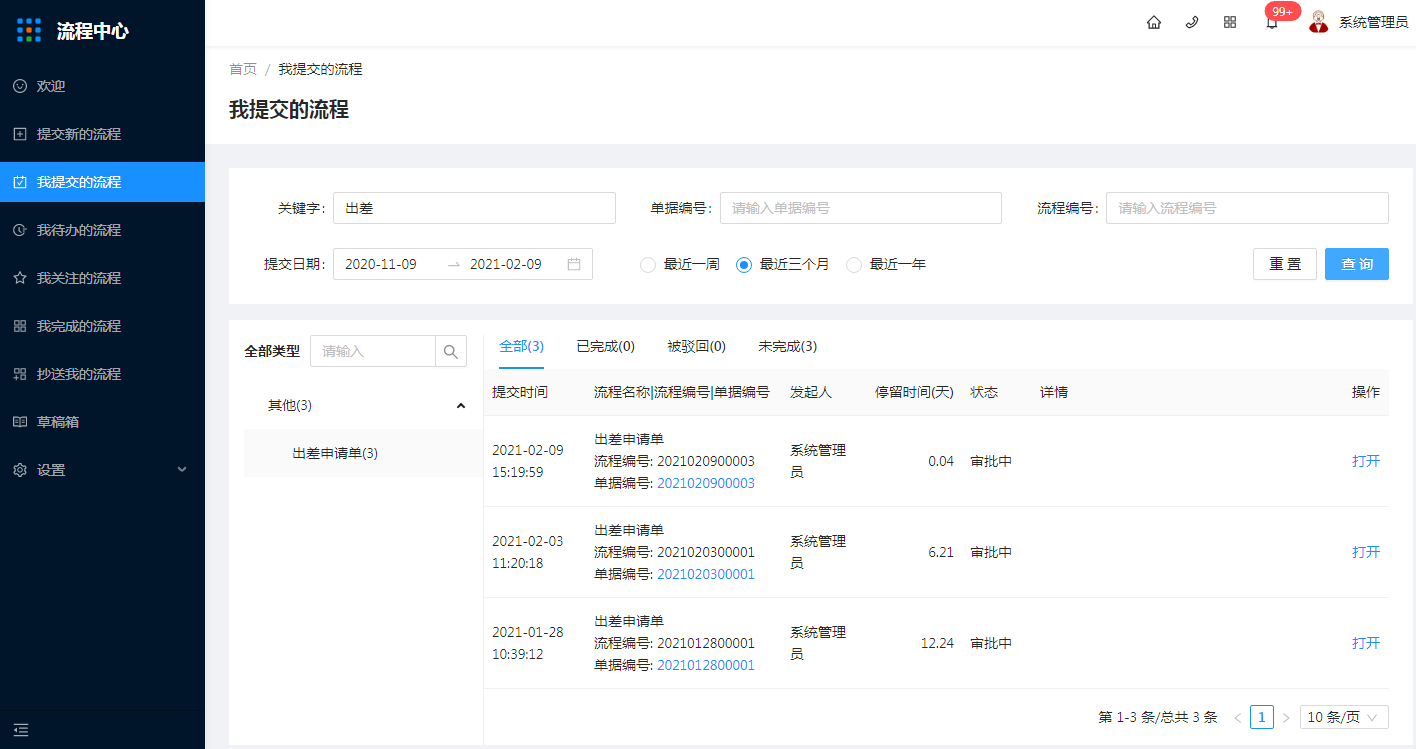This screenshot has width=1416, height=749.
Task: Click the 停留时间(天) column header
Action: click(914, 392)
